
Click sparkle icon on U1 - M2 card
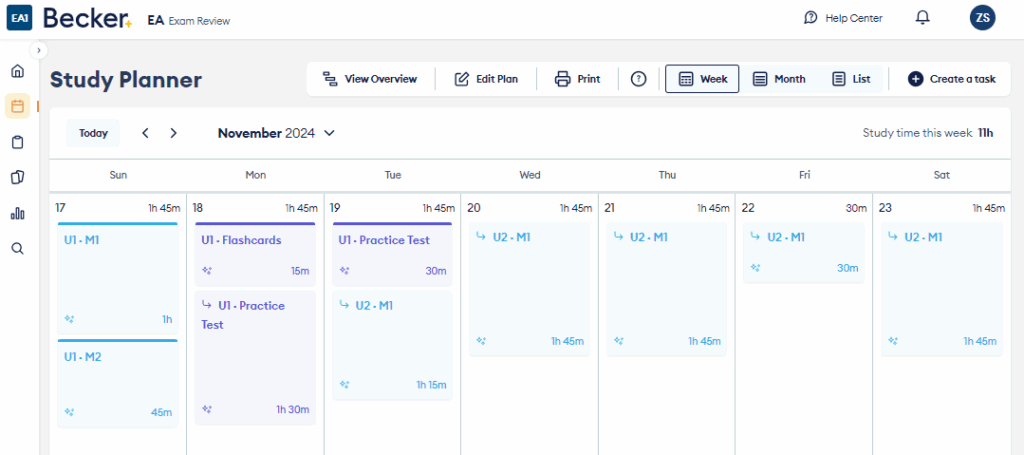[x=70, y=412]
